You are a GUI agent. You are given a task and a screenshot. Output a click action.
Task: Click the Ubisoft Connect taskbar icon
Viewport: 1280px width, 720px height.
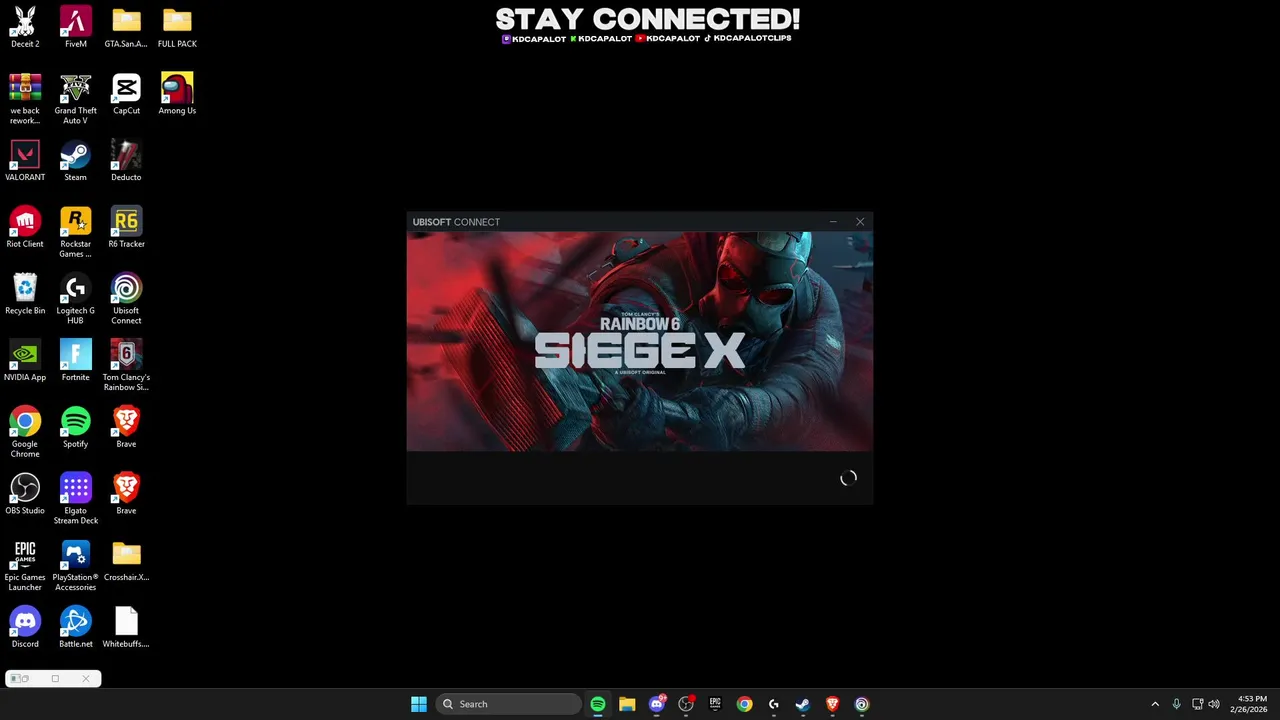pyautogui.click(x=862, y=704)
